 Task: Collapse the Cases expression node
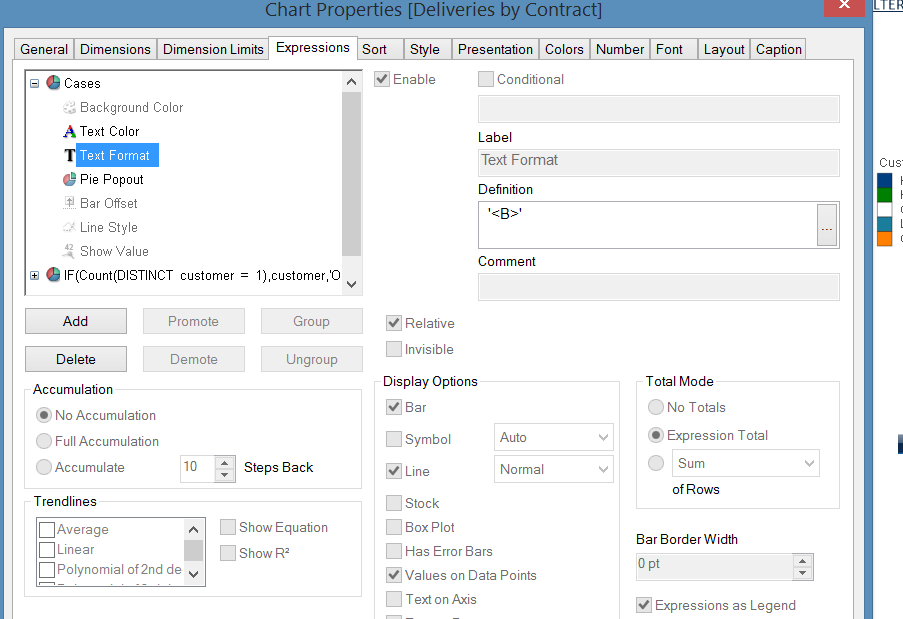coord(35,83)
